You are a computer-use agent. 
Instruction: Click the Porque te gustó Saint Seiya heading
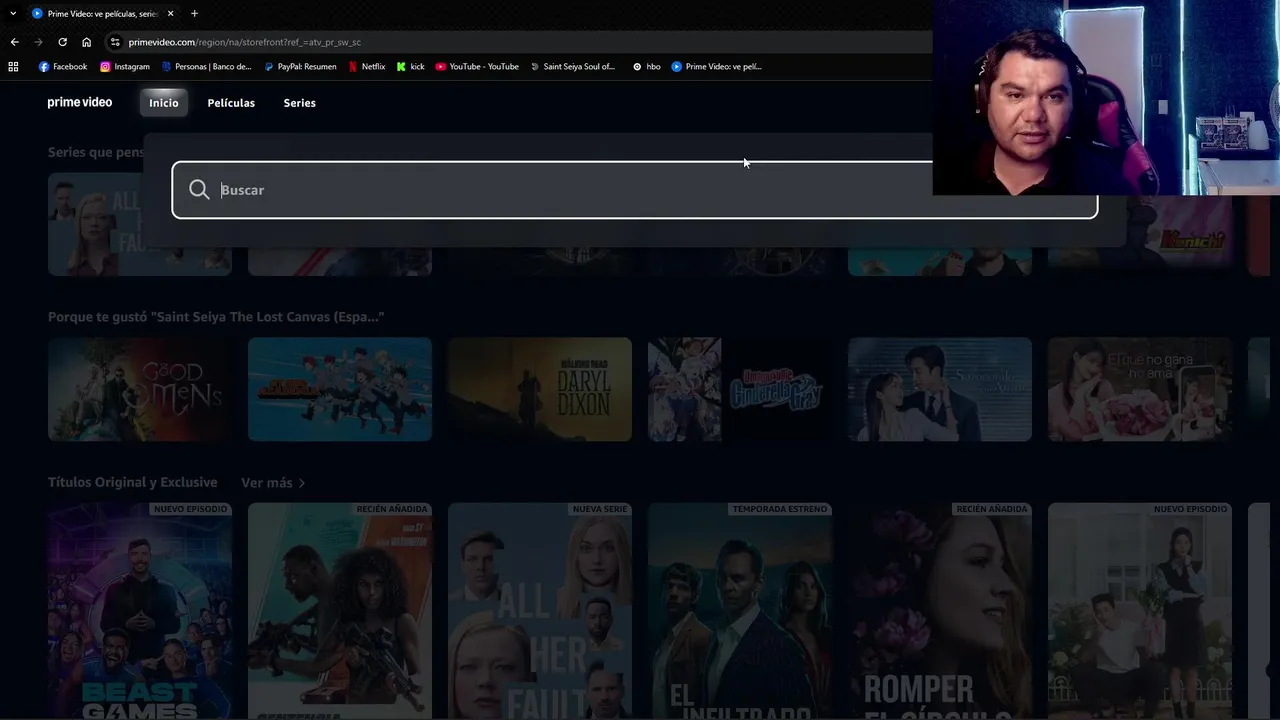pos(216,317)
